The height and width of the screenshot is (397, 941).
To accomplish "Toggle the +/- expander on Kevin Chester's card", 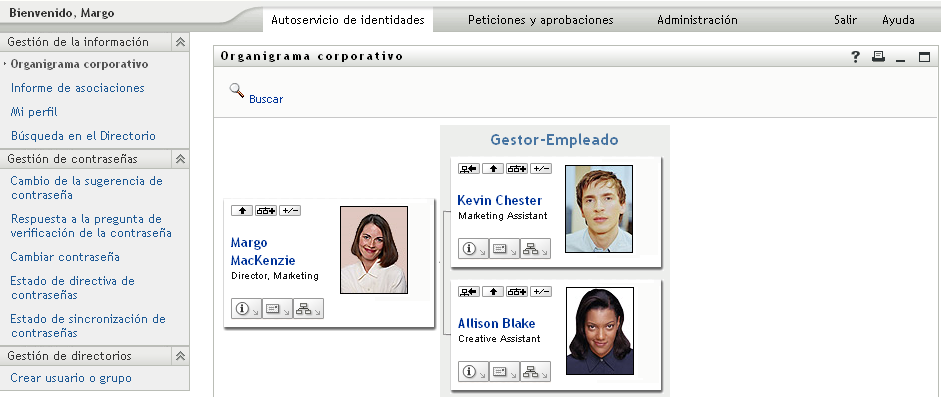I will [541, 169].
